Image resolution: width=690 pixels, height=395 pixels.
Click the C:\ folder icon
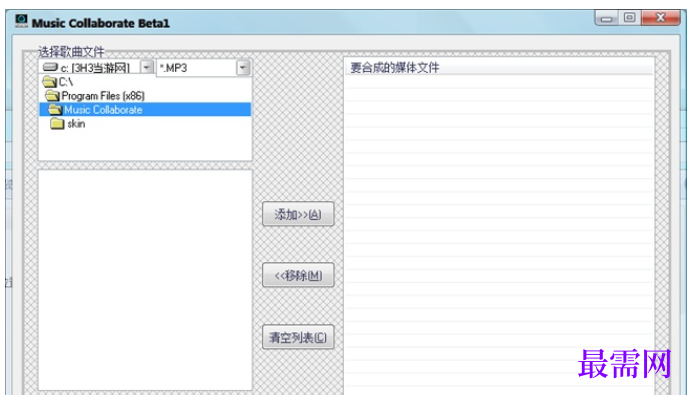click(x=50, y=82)
